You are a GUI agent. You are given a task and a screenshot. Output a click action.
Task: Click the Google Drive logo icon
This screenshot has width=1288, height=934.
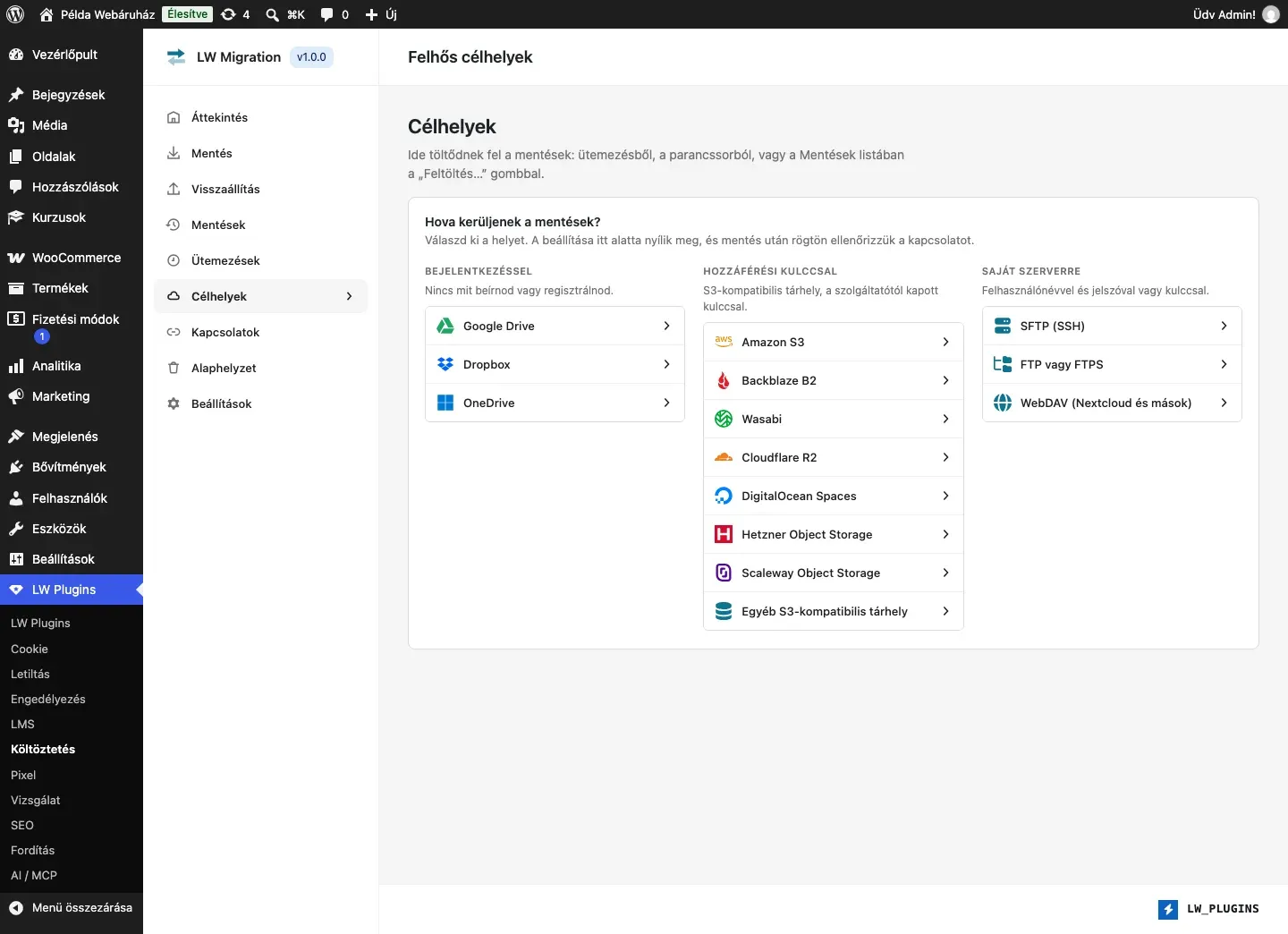445,326
